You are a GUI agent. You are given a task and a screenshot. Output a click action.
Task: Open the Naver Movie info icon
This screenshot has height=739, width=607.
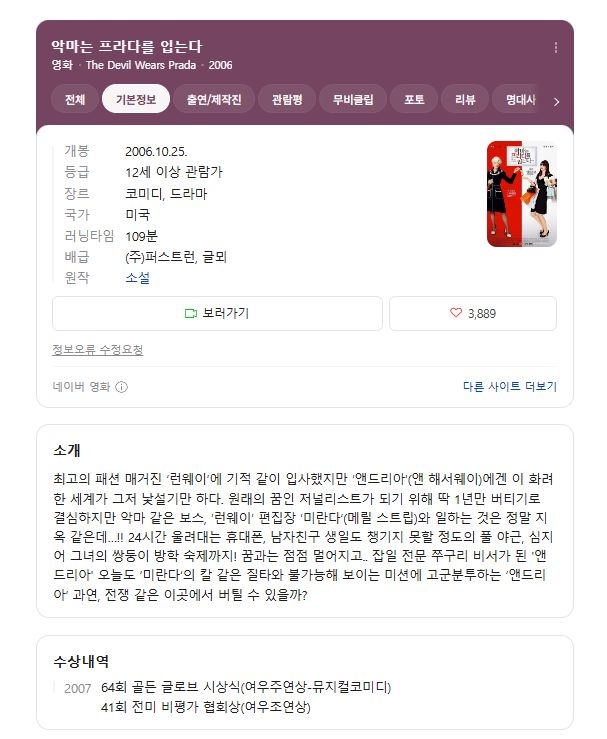tap(122, 387)
